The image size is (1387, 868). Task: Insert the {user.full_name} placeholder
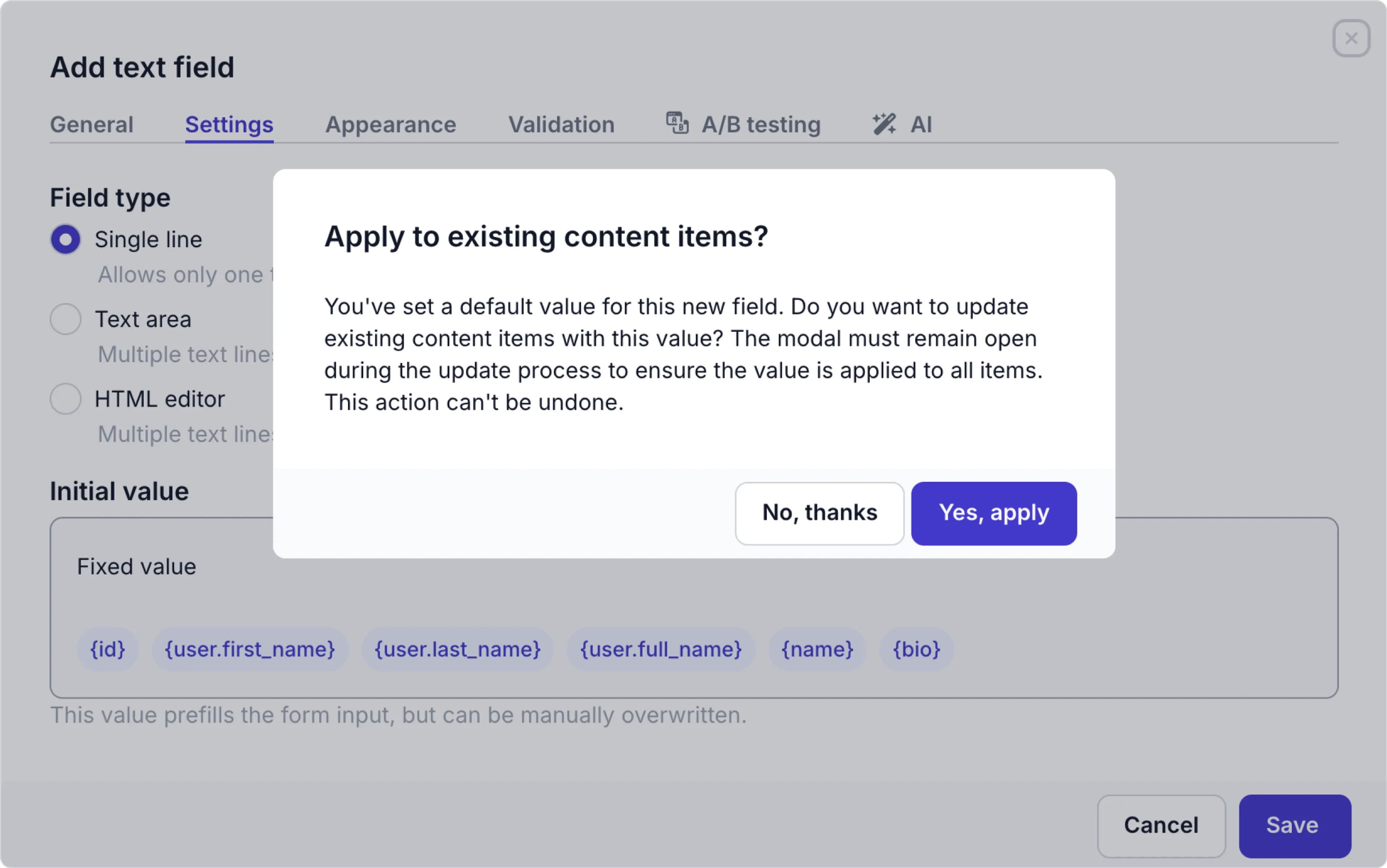click(661, 649)
